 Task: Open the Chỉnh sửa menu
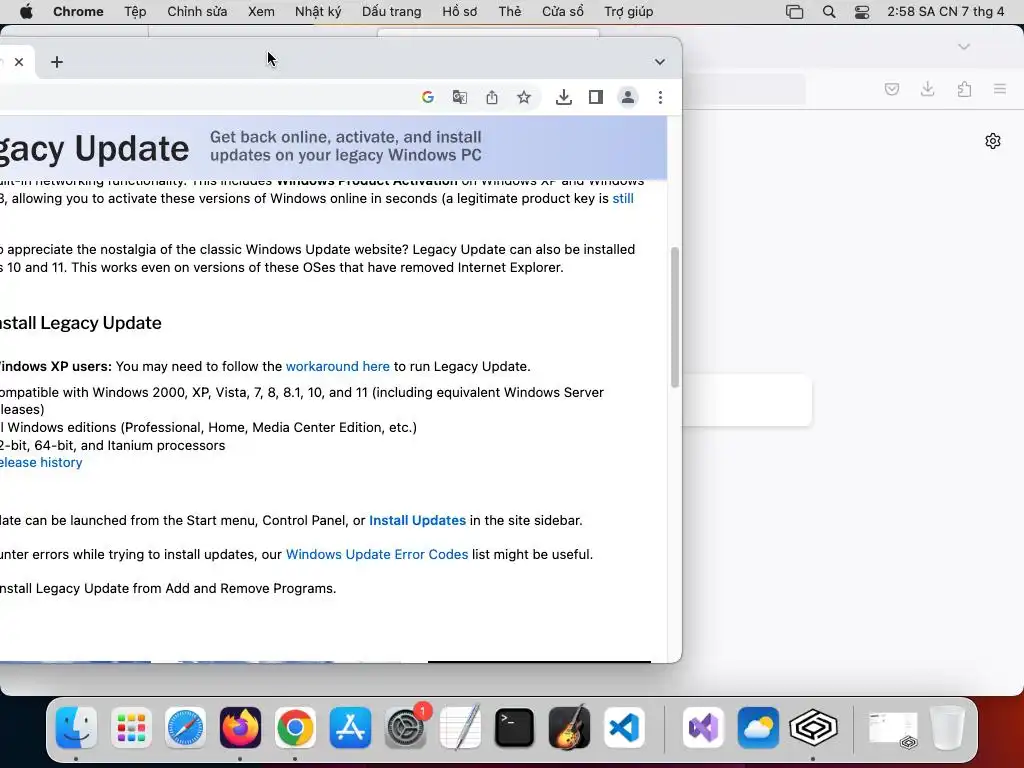pyautogui.click(x=197, y=12)
